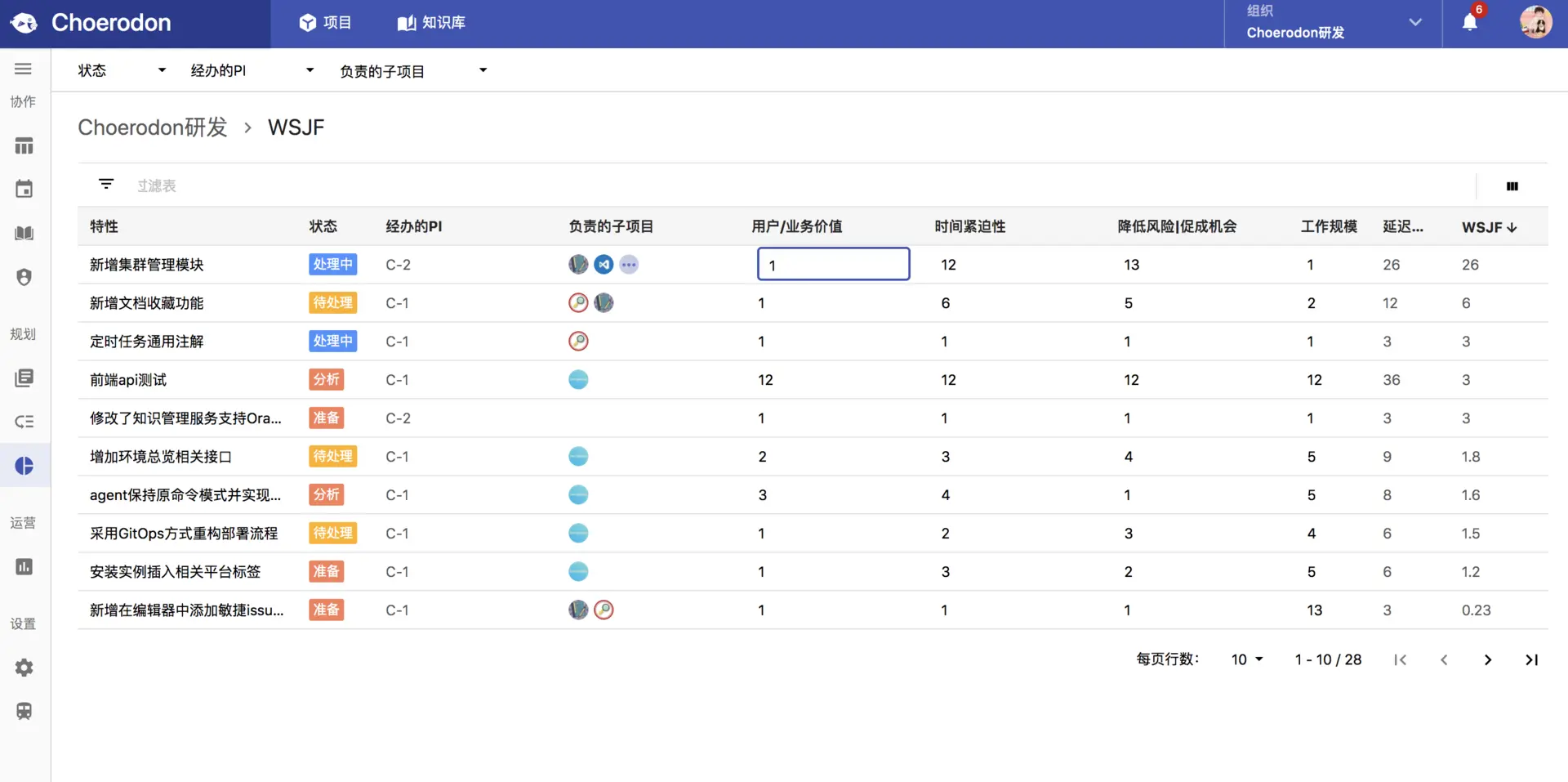This screenshot has height=782, width=1568.
Task: Toggle the hamburger sidebar menu
Action: point(24,69)
